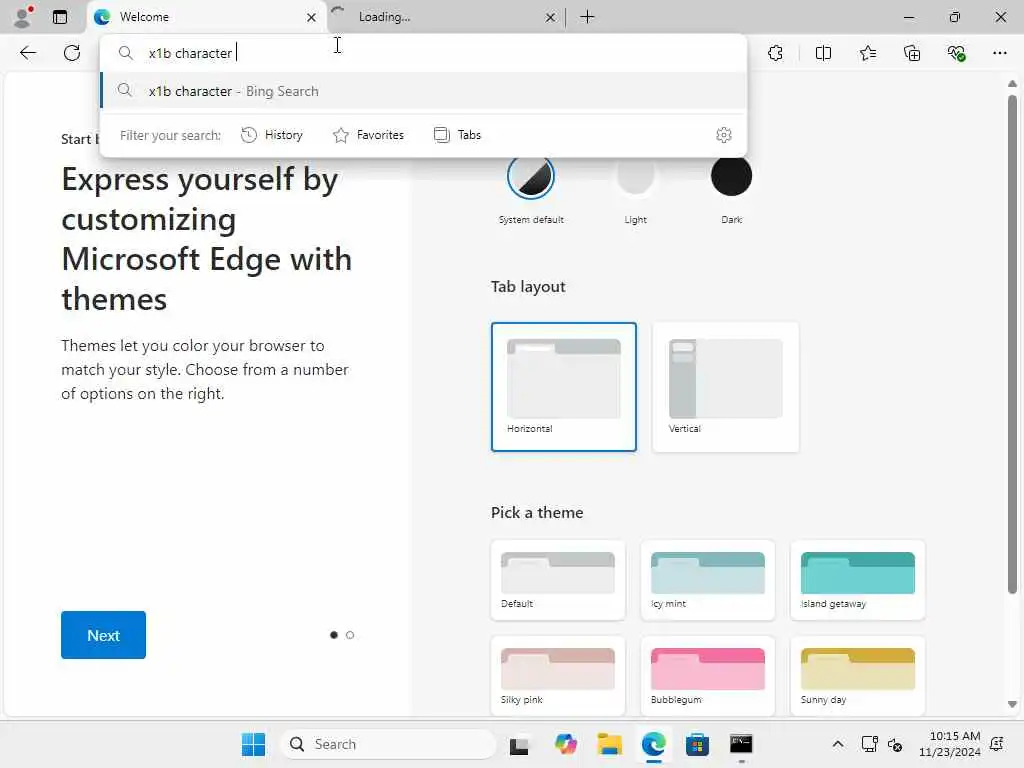
Task: Select the Horizontal tab layout
Action: 564,387
